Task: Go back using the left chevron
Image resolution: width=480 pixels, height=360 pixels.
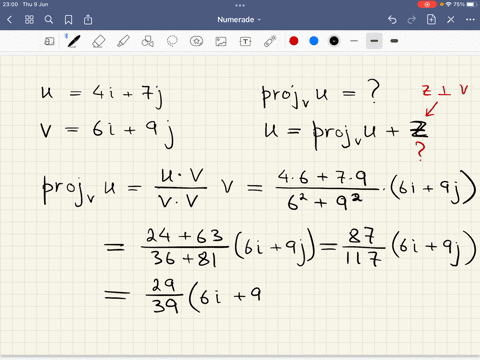Action: (9, 20)
